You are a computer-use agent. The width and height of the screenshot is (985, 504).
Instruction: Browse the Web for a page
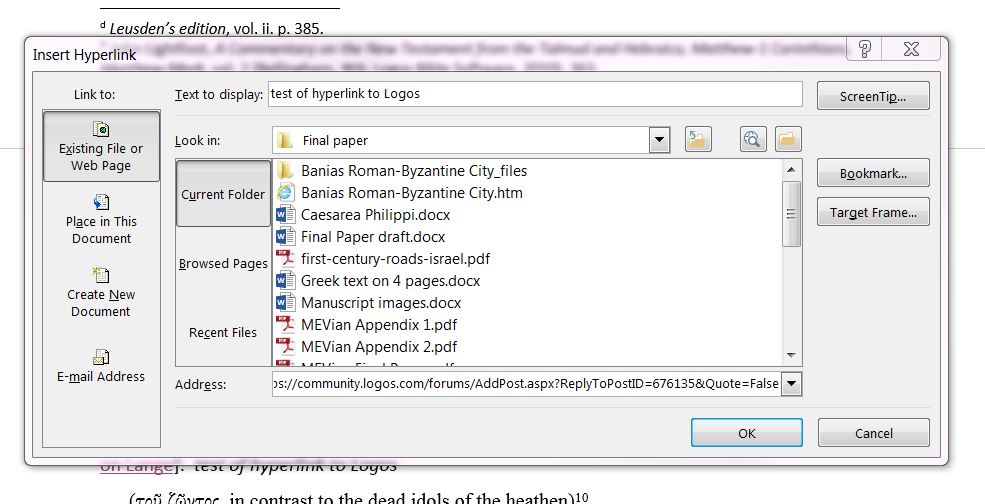pyautogui.click(x=753, y=140)
